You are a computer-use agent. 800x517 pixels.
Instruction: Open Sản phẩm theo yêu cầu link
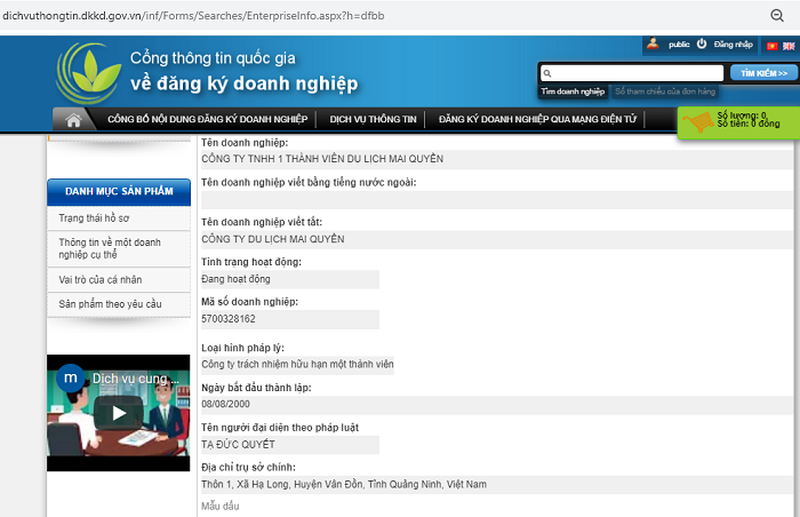coord(110,304)
